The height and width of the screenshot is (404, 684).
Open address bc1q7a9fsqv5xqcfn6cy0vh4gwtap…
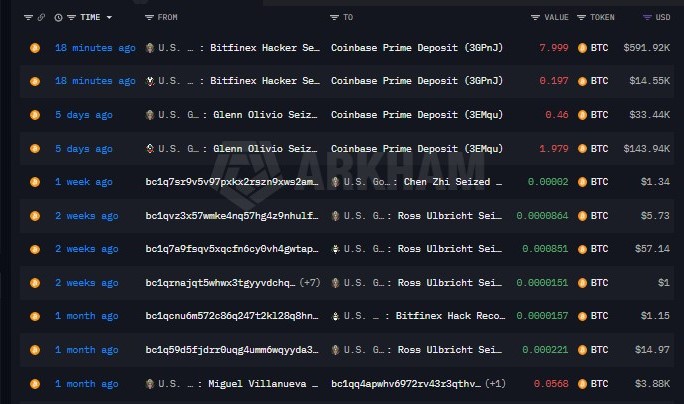[x=232, y=249]
